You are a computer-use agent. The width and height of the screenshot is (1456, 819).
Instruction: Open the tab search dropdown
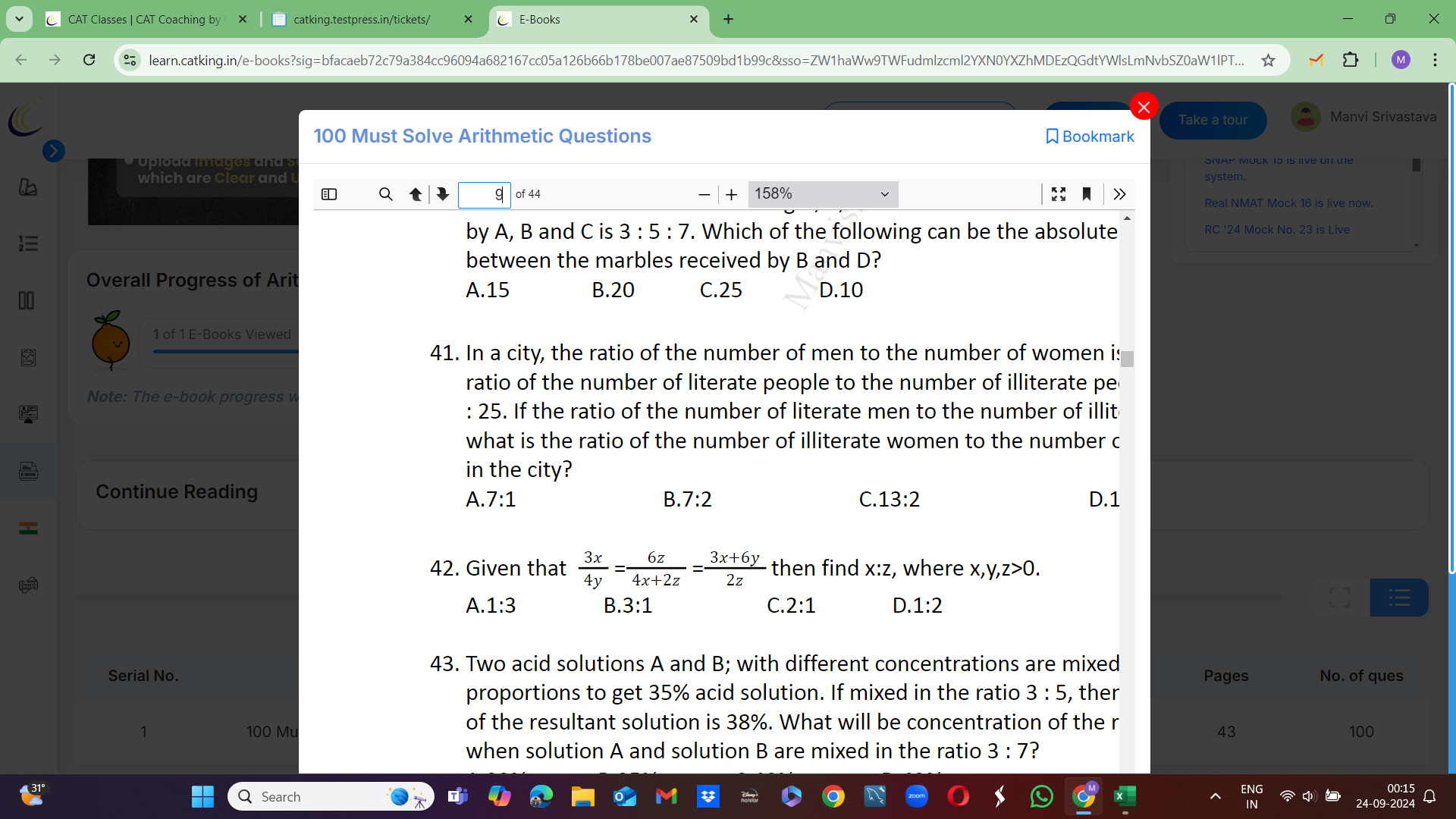[19, 19]
